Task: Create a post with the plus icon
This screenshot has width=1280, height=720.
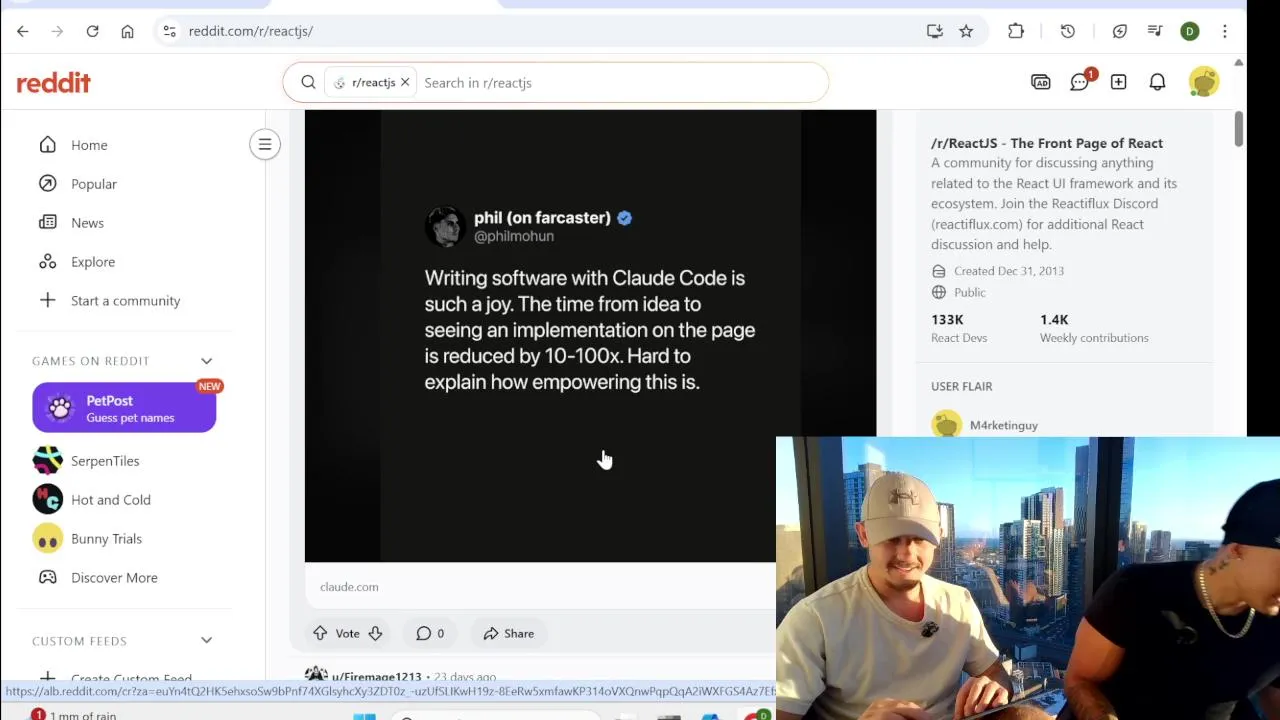Action: (1118, 82)
